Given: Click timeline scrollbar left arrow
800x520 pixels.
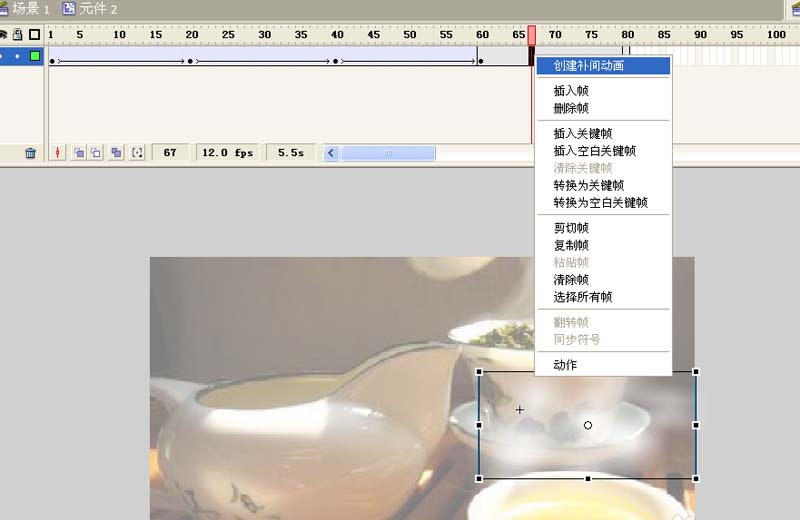Looking at the screenshot, I should click(331, 153).
